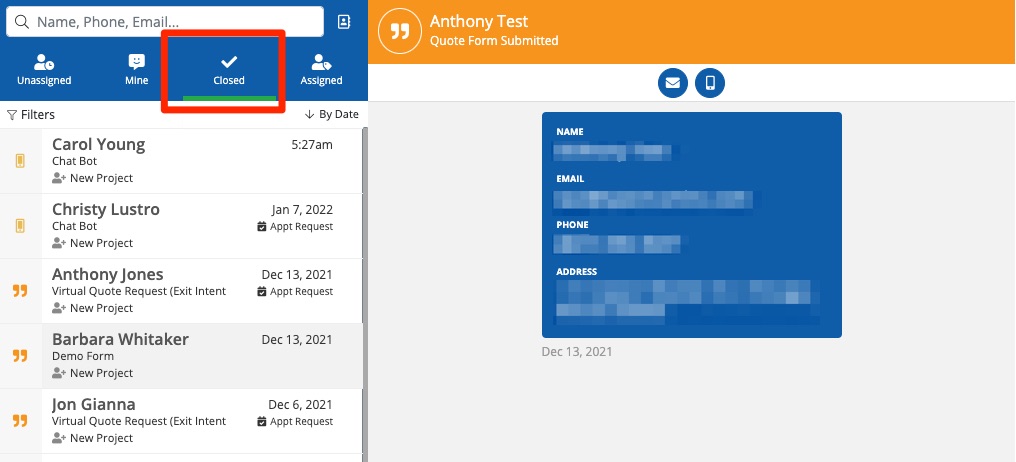Click the mobile phone icon button
This screenshot has width=1016, height=462.
(x=710, y=83)
